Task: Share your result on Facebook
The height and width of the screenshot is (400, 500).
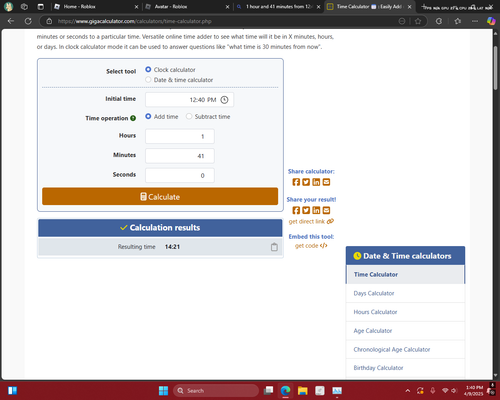Action: pyautogui.click(x=296, y=210)
